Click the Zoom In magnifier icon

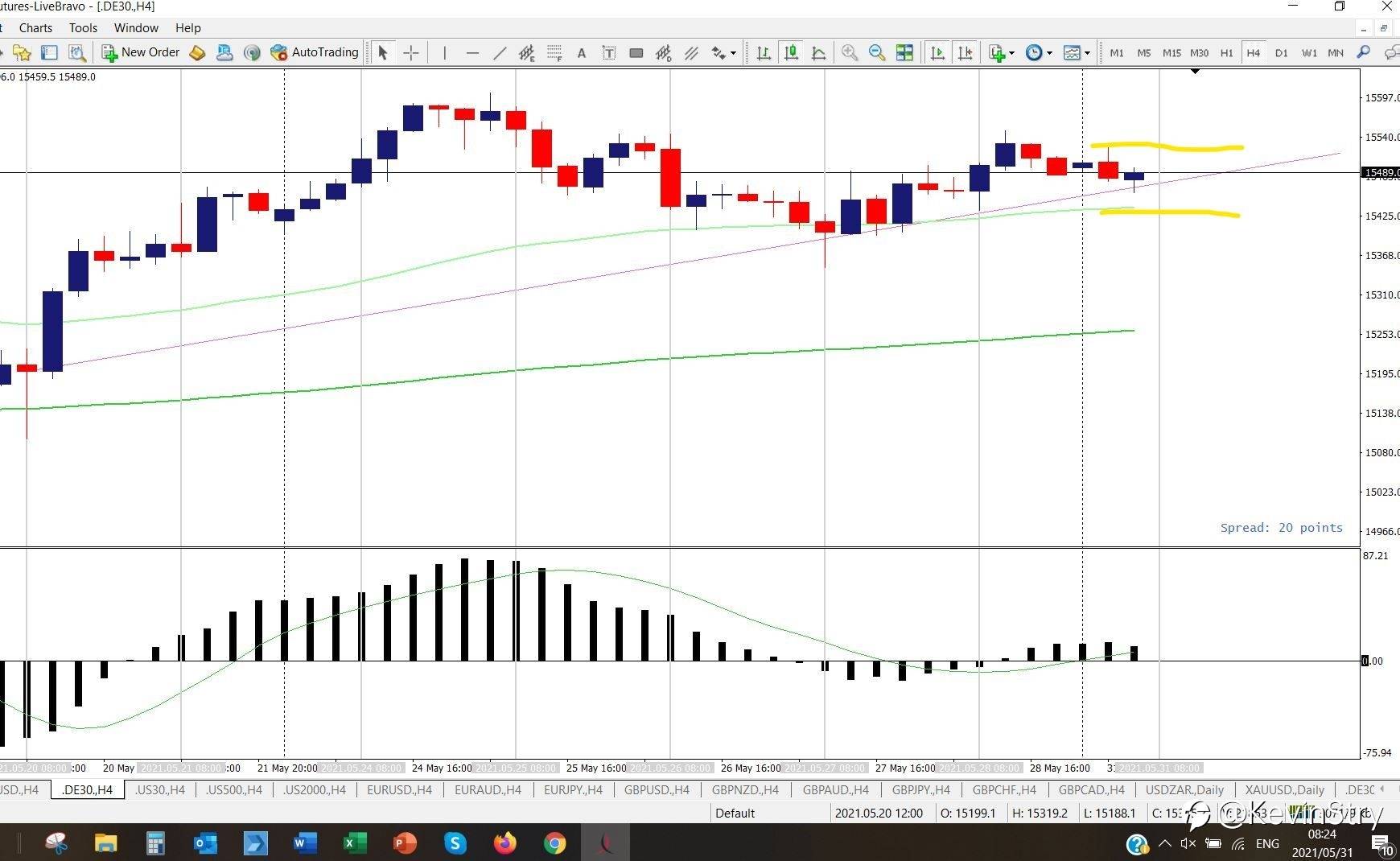(849, 53)
